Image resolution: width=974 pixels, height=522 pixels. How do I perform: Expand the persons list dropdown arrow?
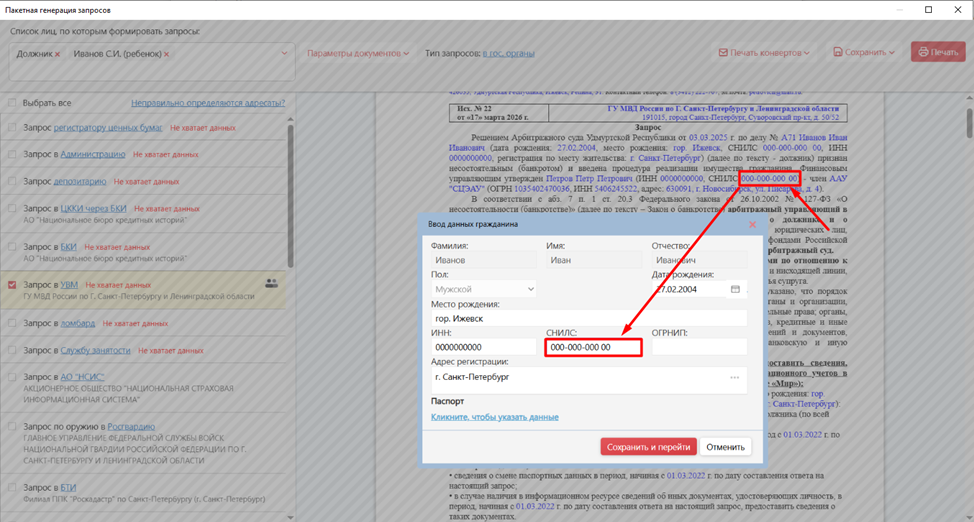(x=285, y=54)
